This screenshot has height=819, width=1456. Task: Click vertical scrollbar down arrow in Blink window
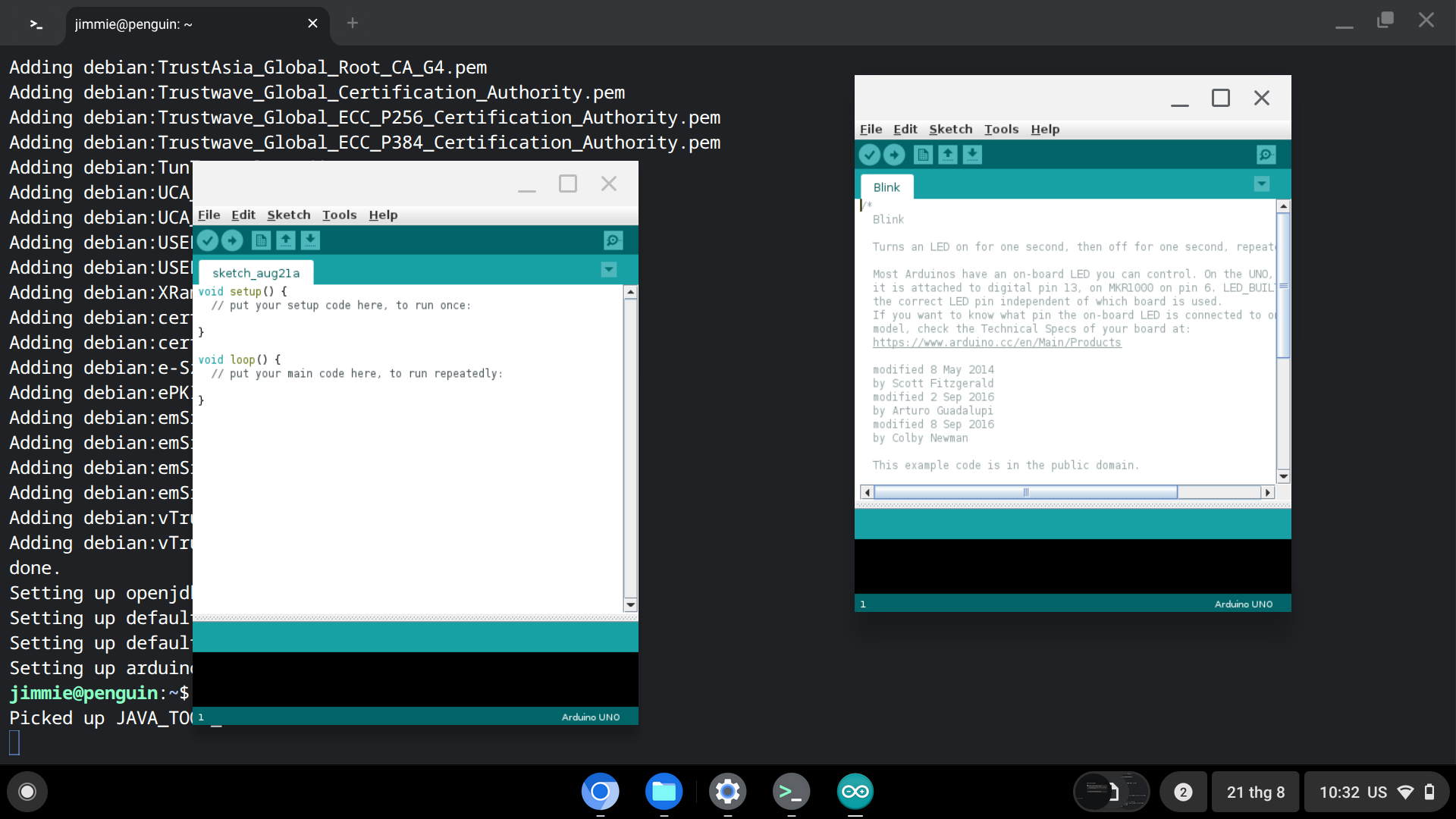pos(1283,476)
